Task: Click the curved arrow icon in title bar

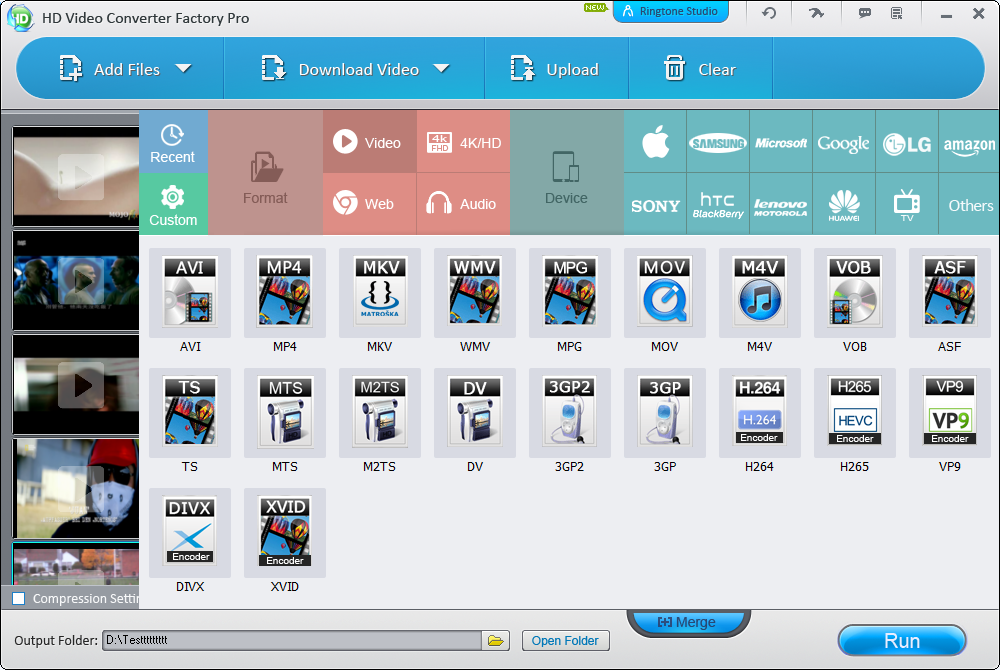Action: point(816,13)
